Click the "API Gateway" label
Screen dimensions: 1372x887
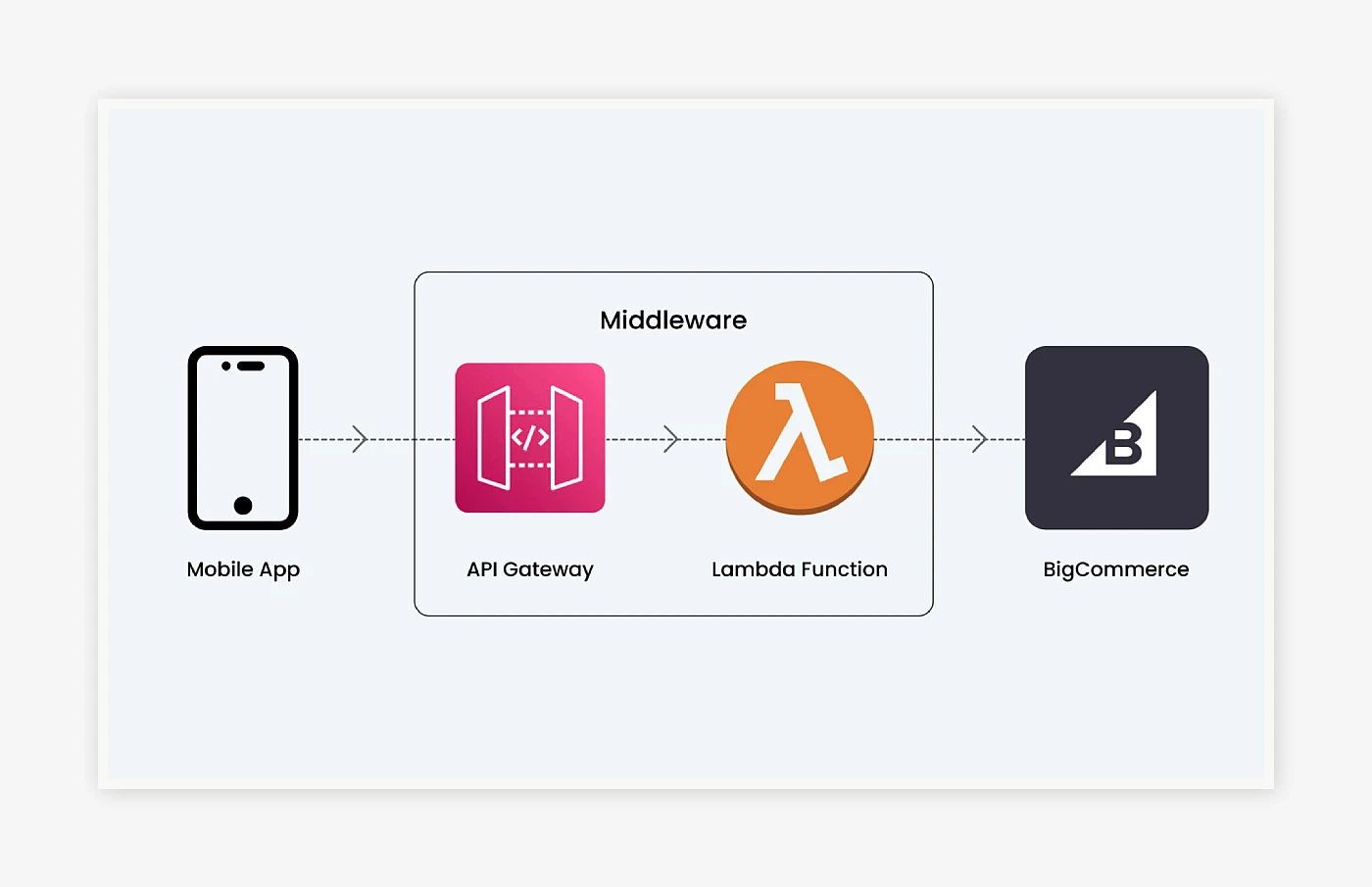point(530,570)
